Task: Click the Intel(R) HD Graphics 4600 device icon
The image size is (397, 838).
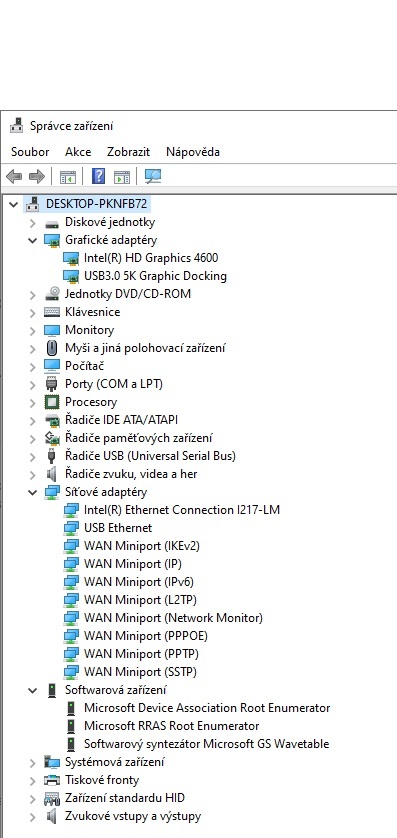Action: pyautogui.click(x=71, y=258)
